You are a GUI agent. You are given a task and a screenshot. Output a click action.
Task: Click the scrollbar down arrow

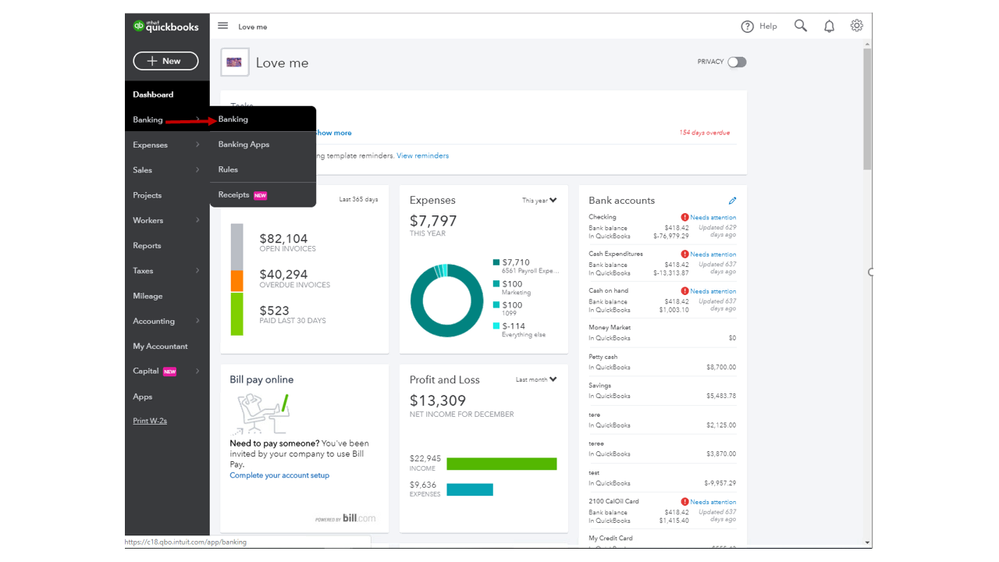click(x=867, y=543)
